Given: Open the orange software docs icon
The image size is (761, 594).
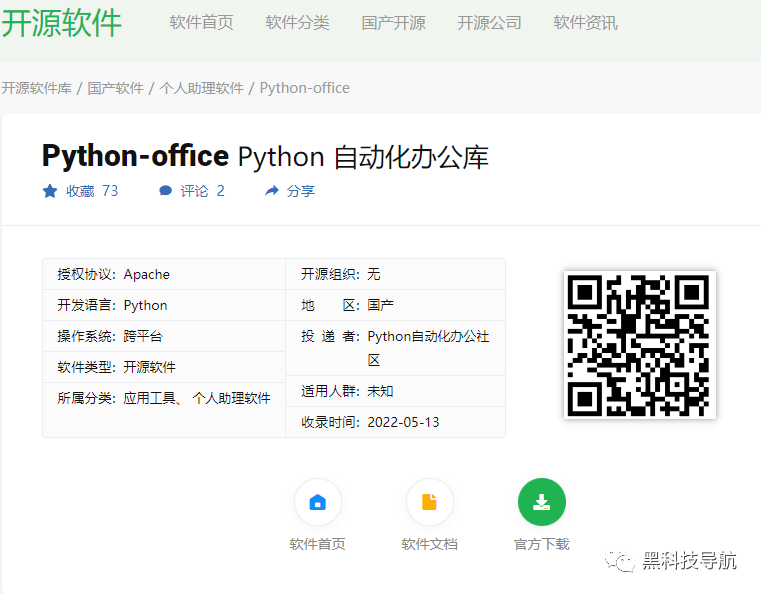Looking at the screenshot, I should (430, 502).
